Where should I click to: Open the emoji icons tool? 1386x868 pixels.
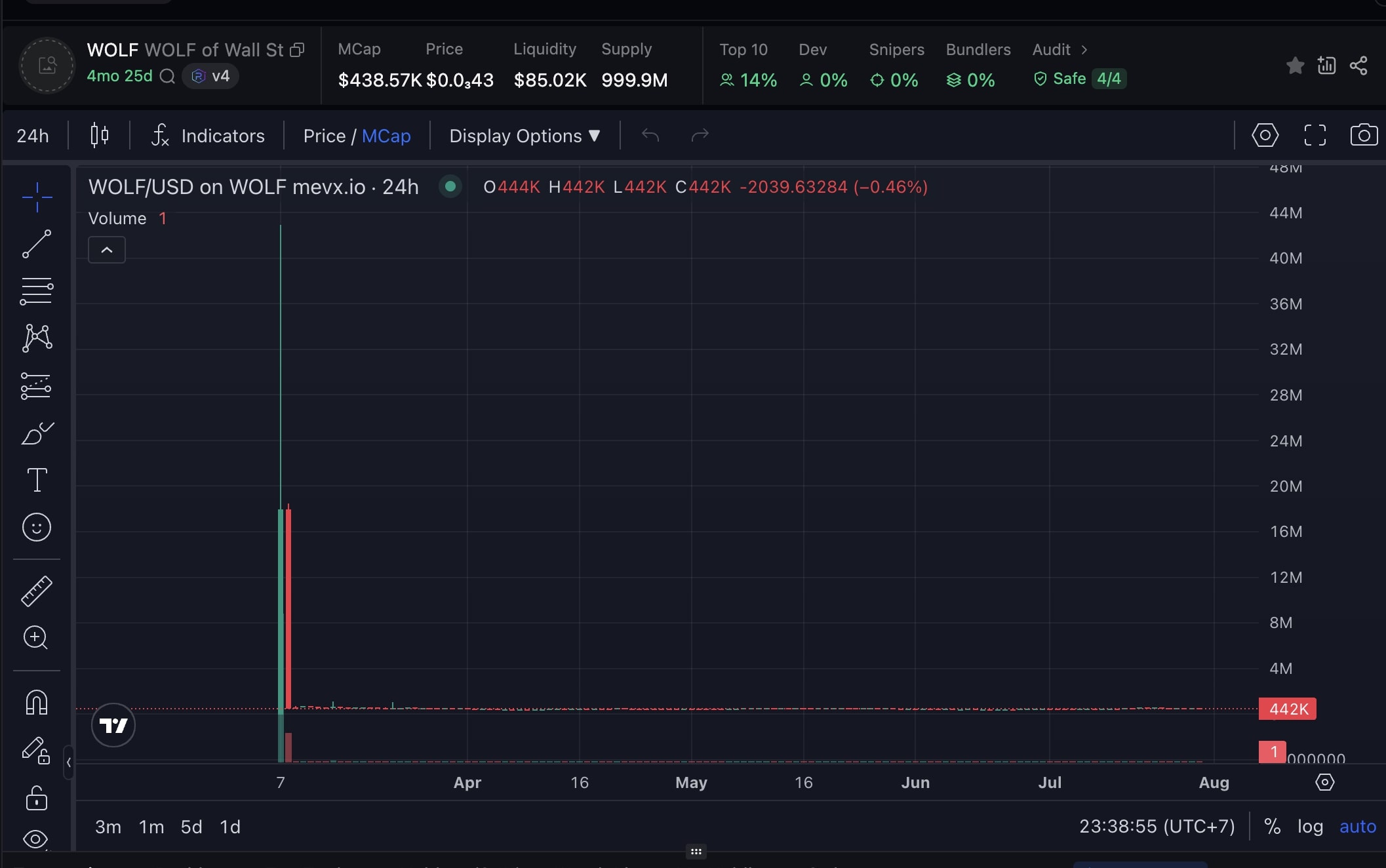(x=37, y=527)
